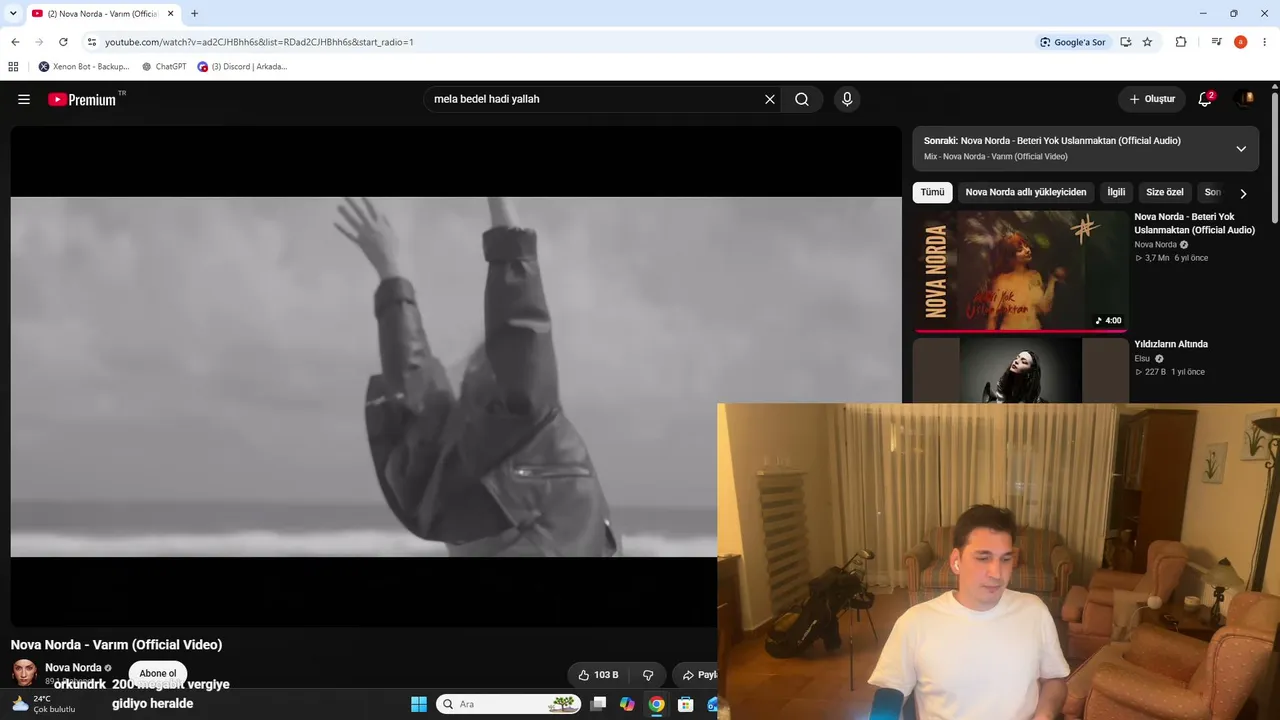Viewport: 1280px width, 720px height.
Task: Open the Elsu channel name
Action: [x=1142, y=358]
